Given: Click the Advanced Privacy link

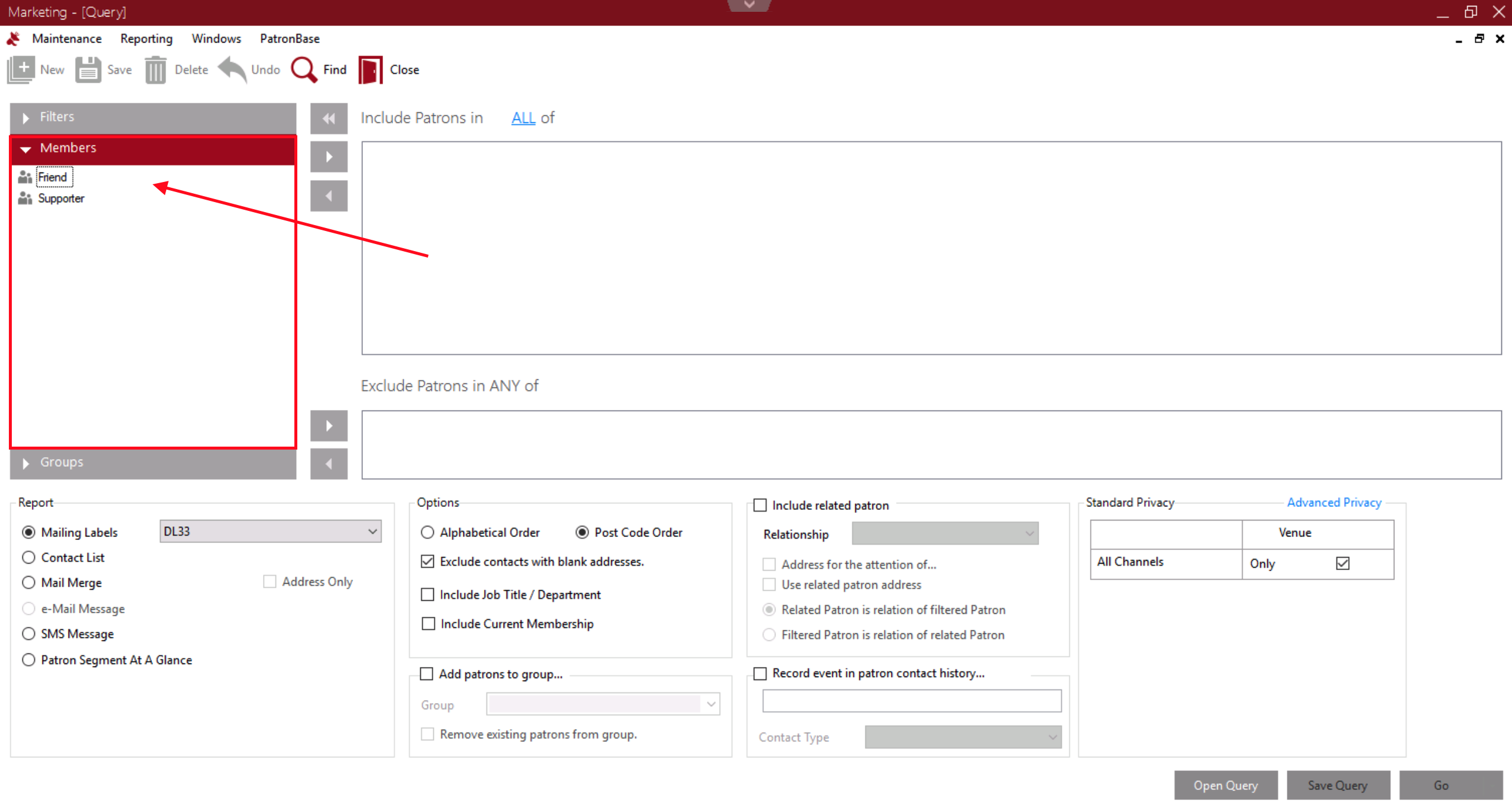Looking at the screenshot, I should tap(1333, 502).
